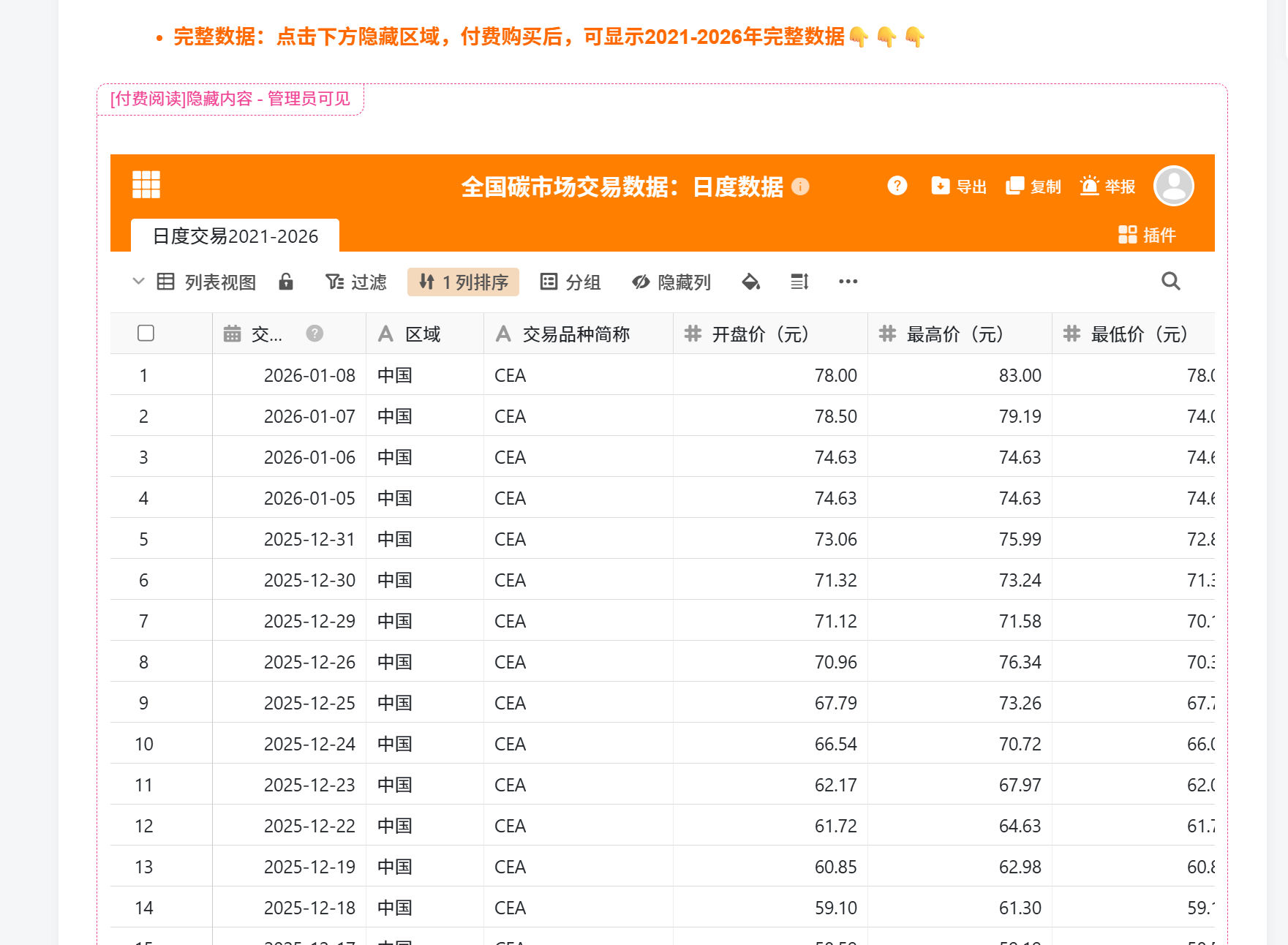This screenshot has width=1288, height=945.
Task: Open more options three-dot menu
Action: click(848, 282)
